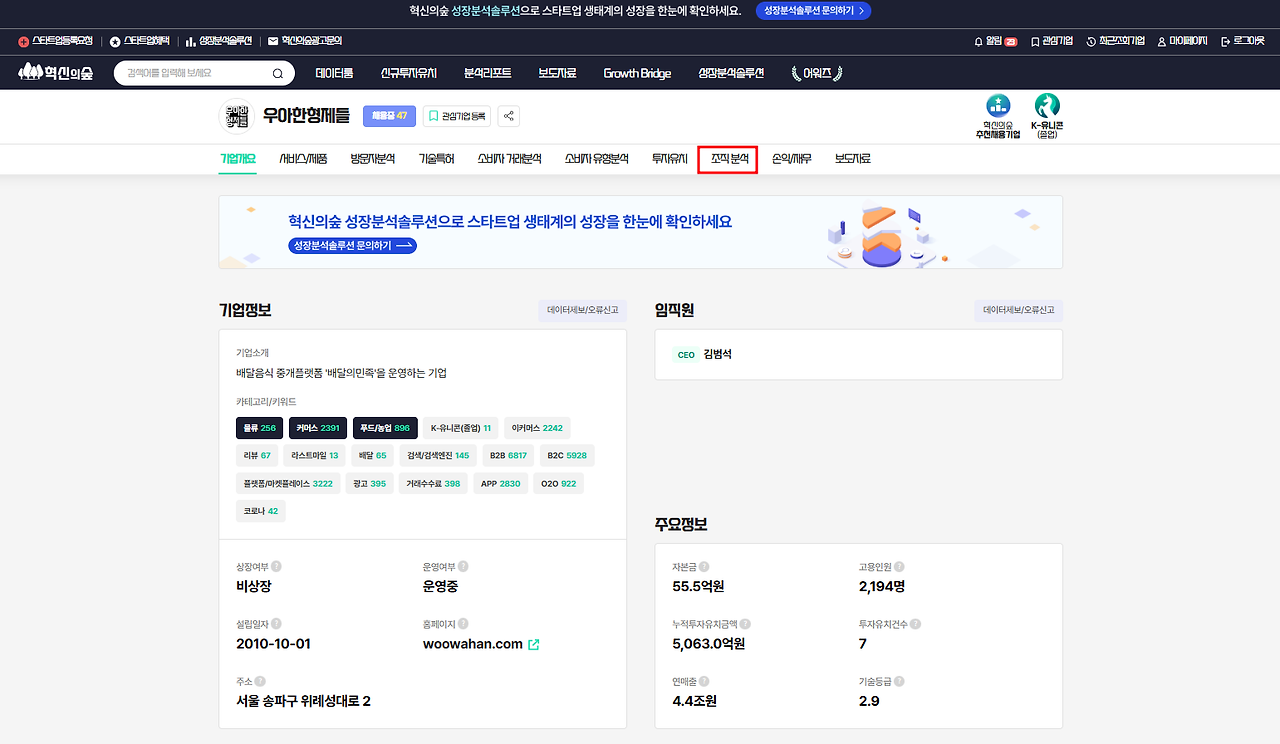
Task: Click the help icon beside 상장여부
Action: 276,567
